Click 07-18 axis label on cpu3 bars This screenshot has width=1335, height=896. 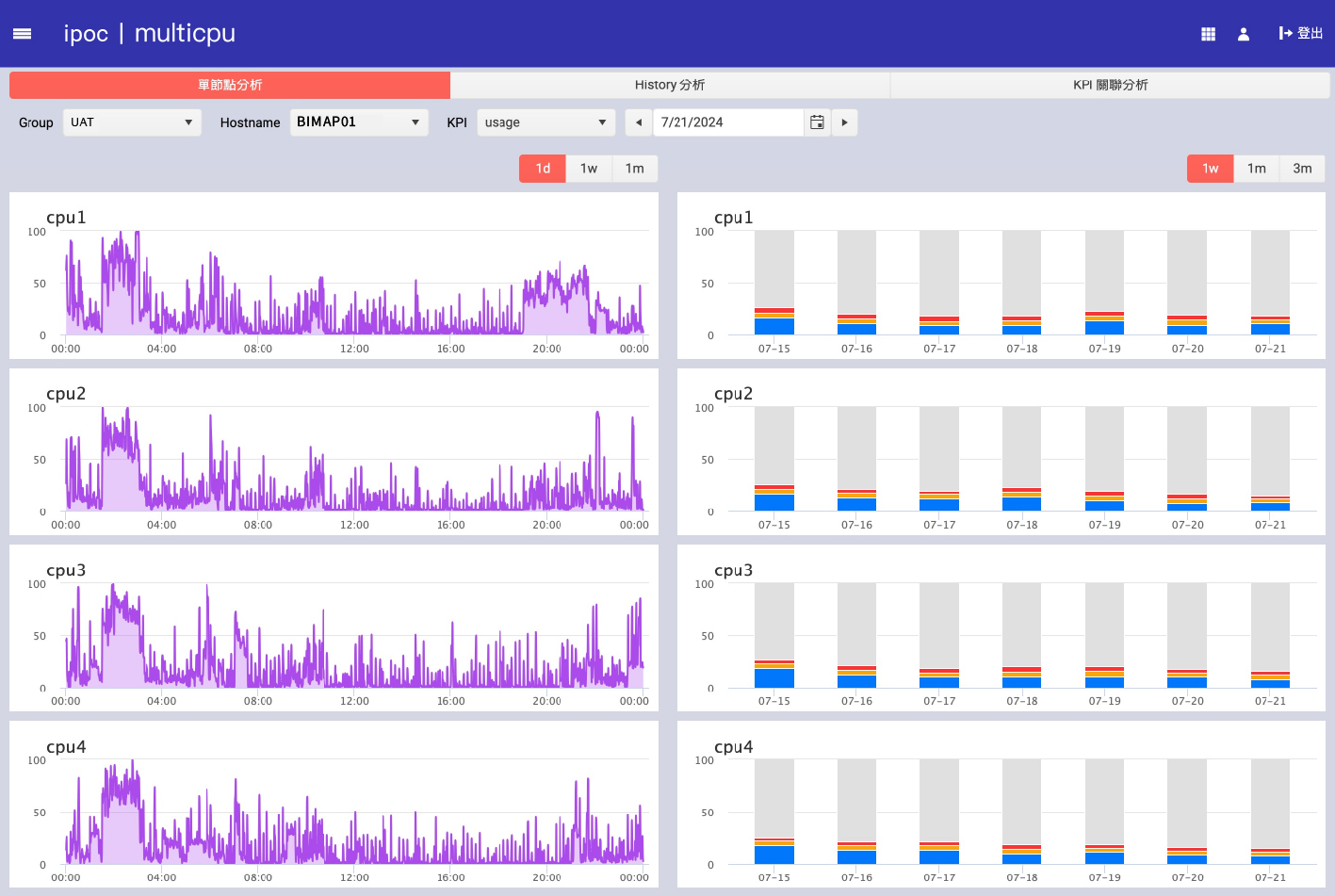click(x=1022, y=701)
